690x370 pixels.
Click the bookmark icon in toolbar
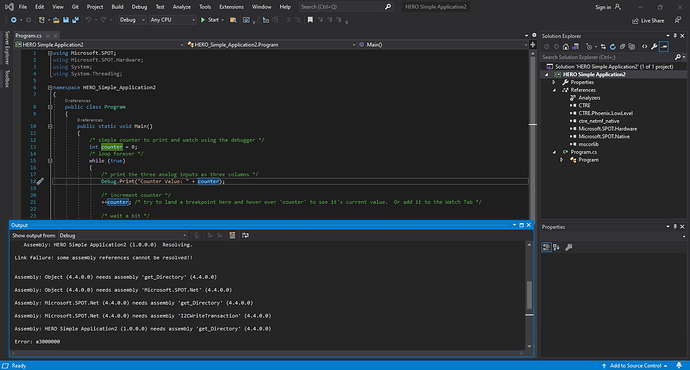310,20
